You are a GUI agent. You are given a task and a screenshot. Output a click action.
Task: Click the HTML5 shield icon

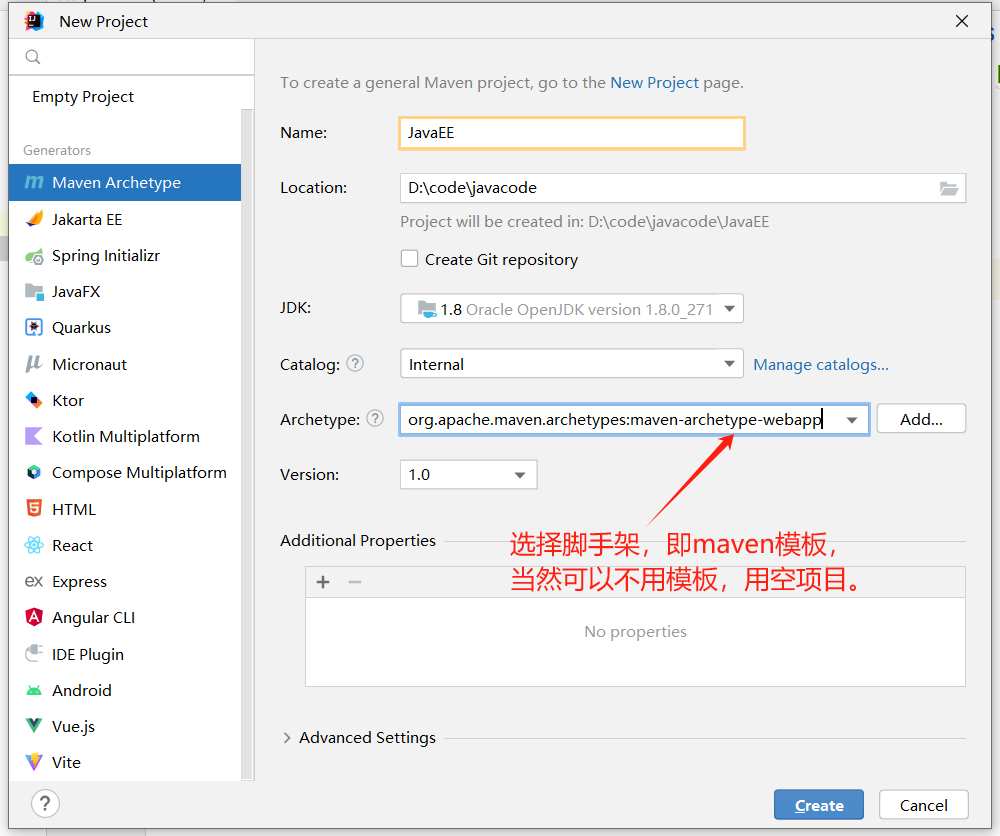(34, 509)
